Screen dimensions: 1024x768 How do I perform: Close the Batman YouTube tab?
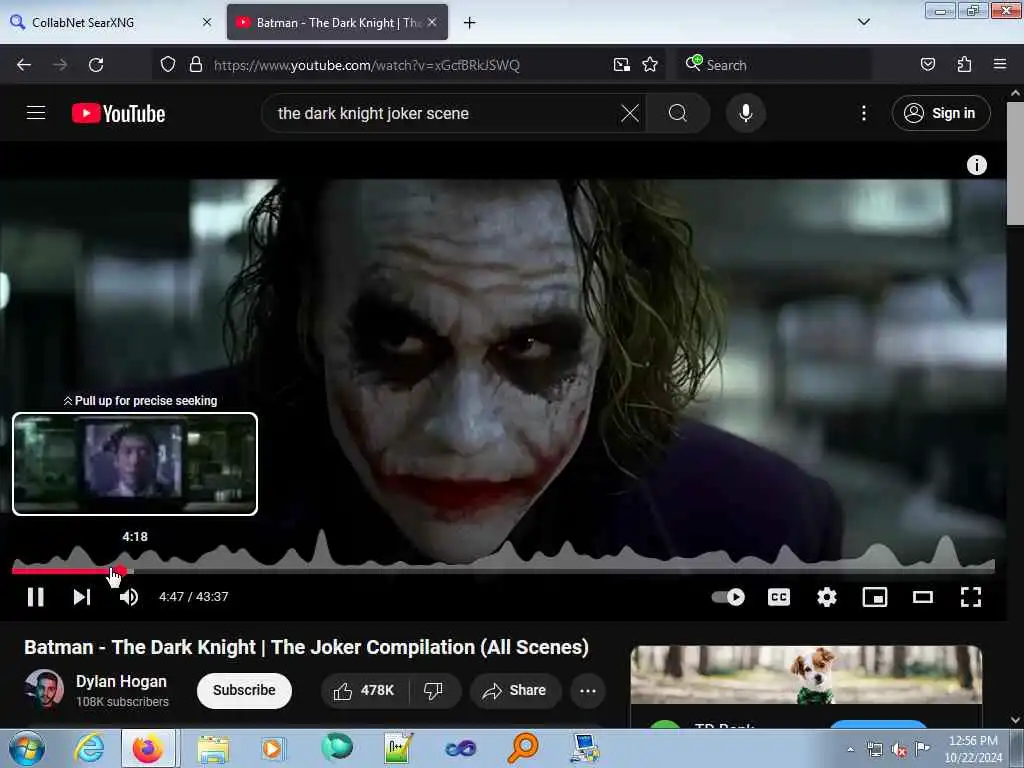(432, 22)
